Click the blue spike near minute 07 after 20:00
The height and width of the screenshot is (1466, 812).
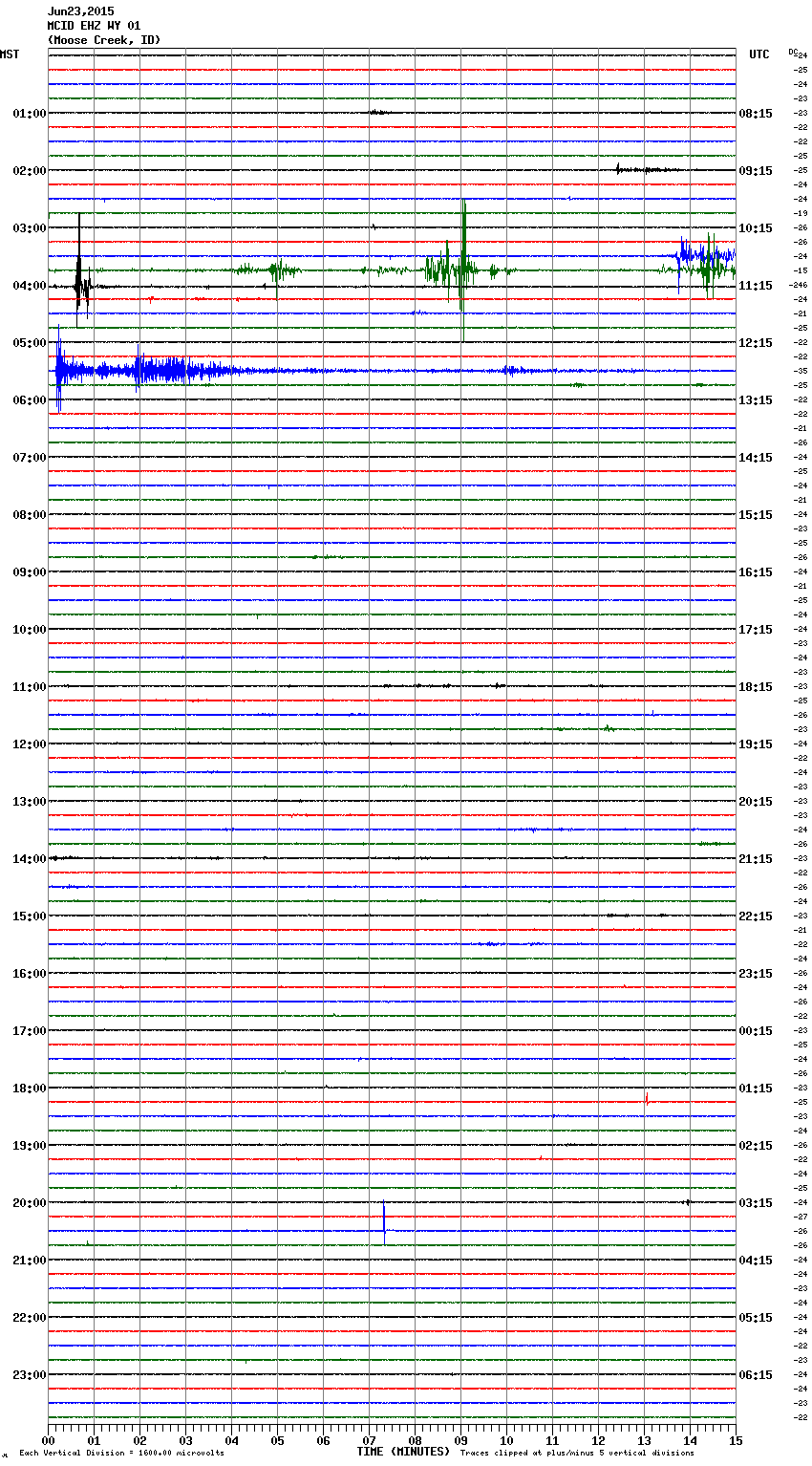coord(384,1223)
